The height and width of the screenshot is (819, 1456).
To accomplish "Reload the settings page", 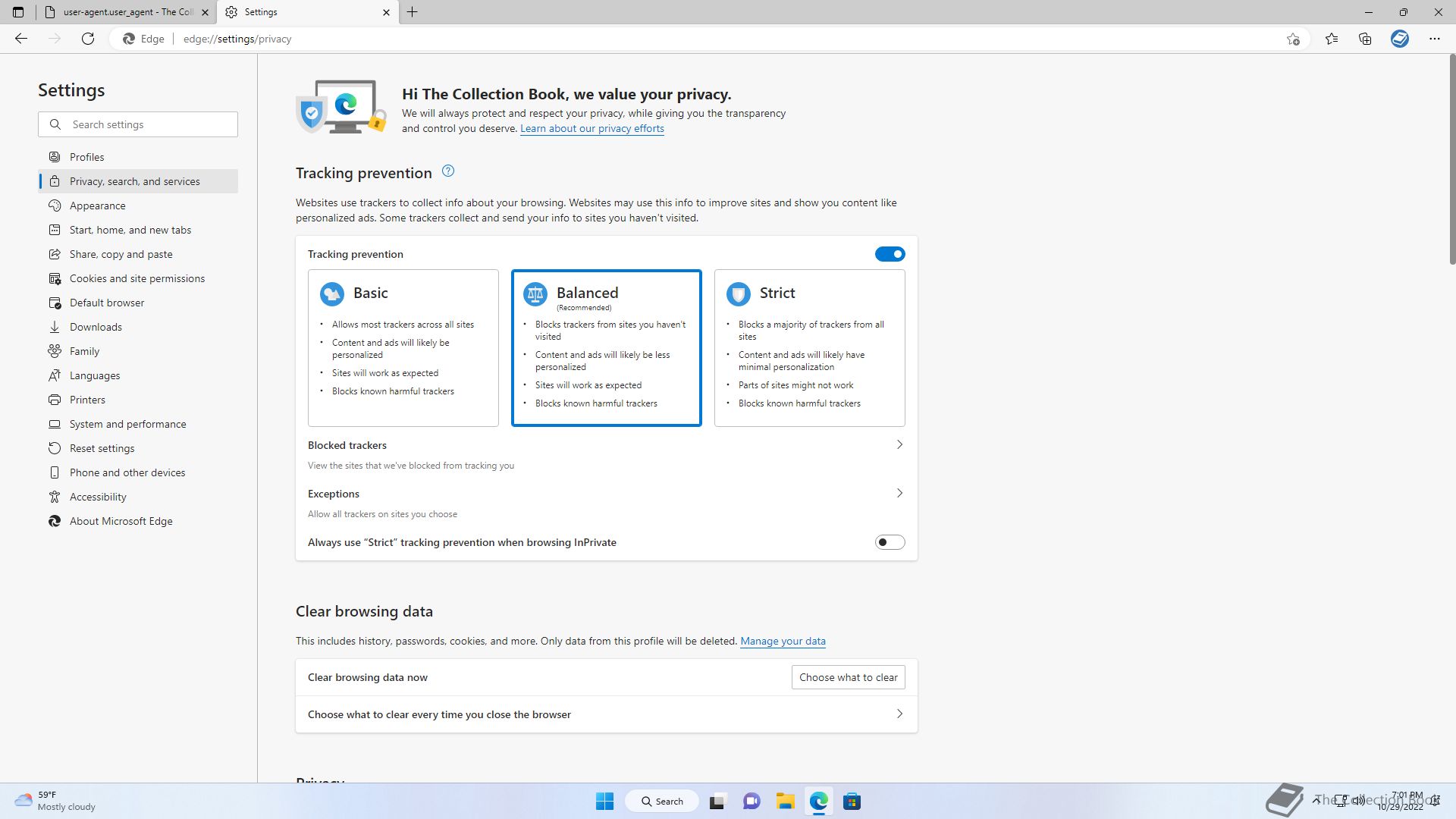I will [x=88, y=39].
